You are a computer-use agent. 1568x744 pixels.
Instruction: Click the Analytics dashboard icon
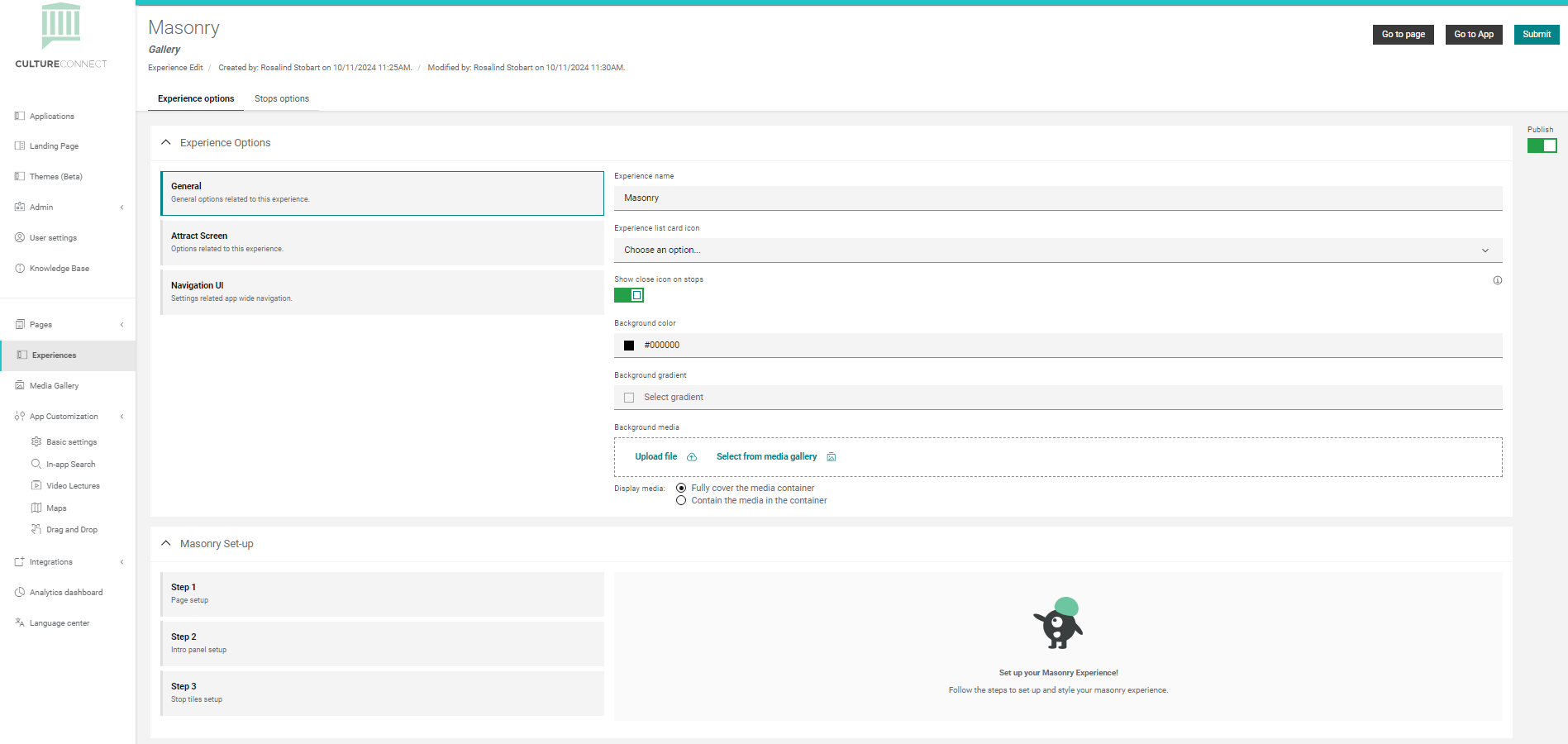[x=20, y=592]
